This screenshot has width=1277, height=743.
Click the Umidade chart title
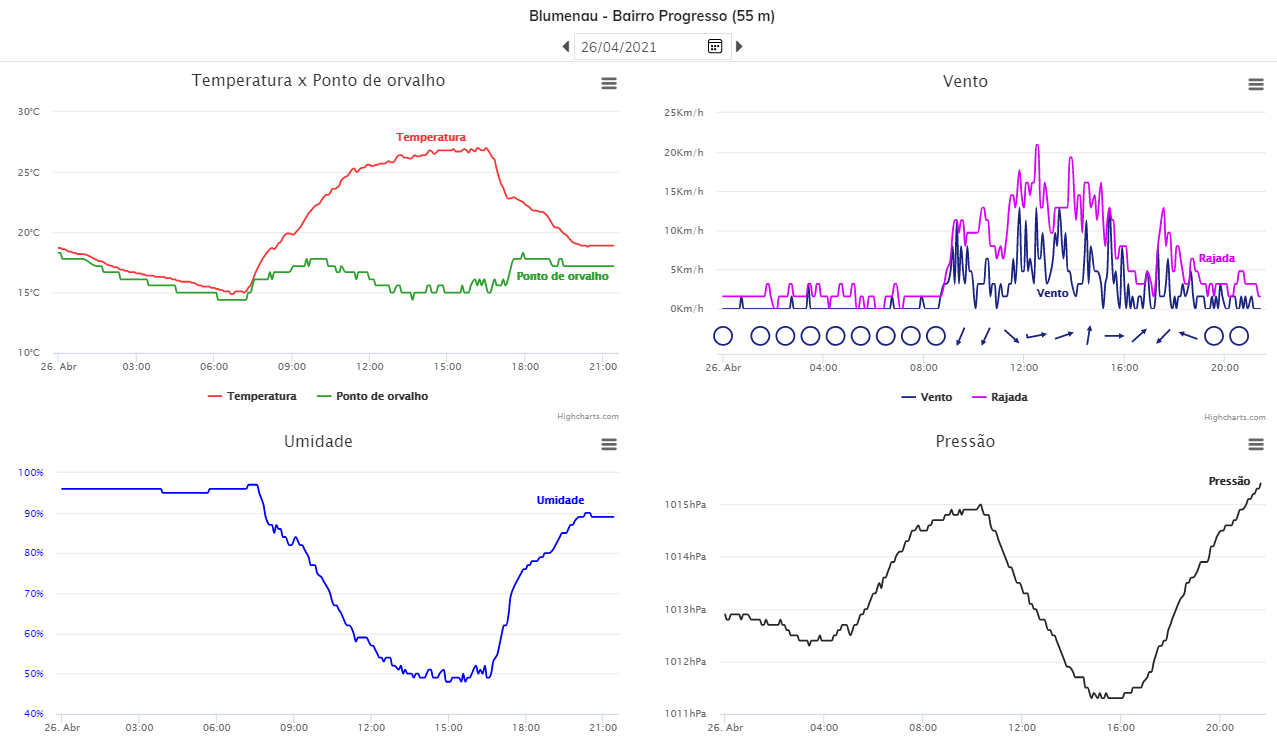318,441
